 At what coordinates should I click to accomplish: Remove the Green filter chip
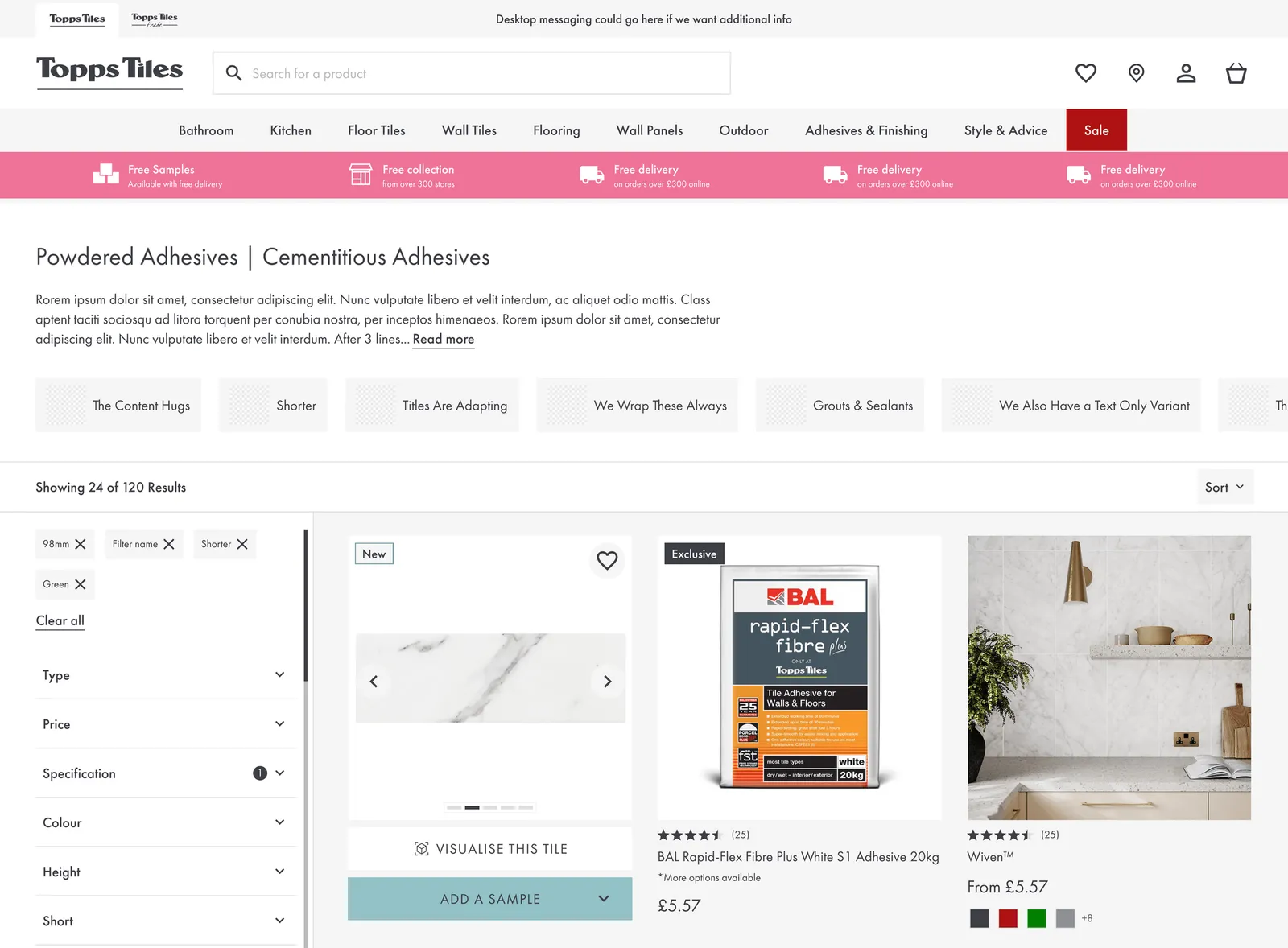[x=80, y=584]
